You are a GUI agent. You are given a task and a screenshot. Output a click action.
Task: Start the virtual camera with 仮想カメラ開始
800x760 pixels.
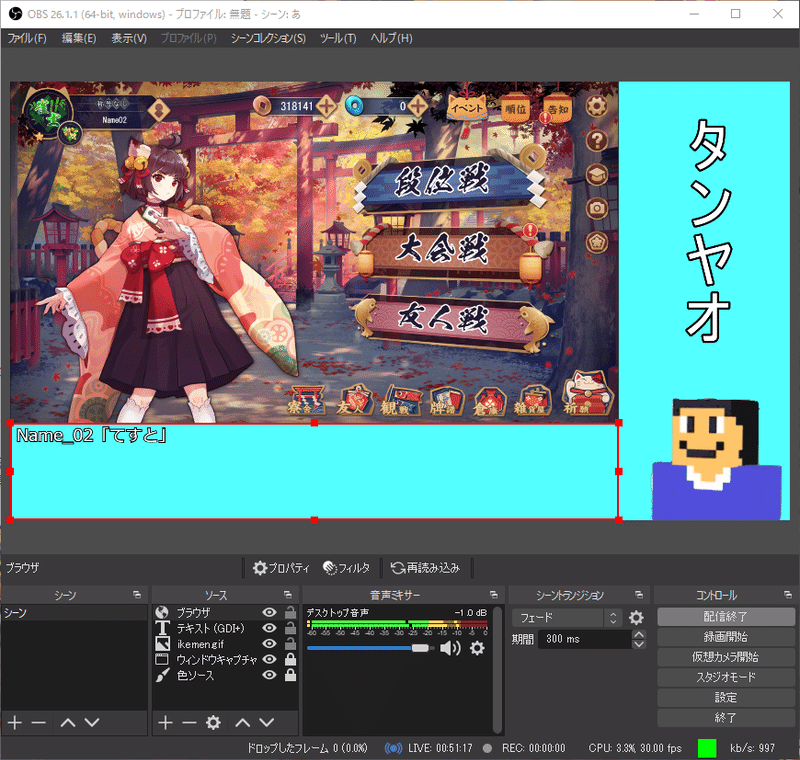pyautogui.click(x=726, y=657)
